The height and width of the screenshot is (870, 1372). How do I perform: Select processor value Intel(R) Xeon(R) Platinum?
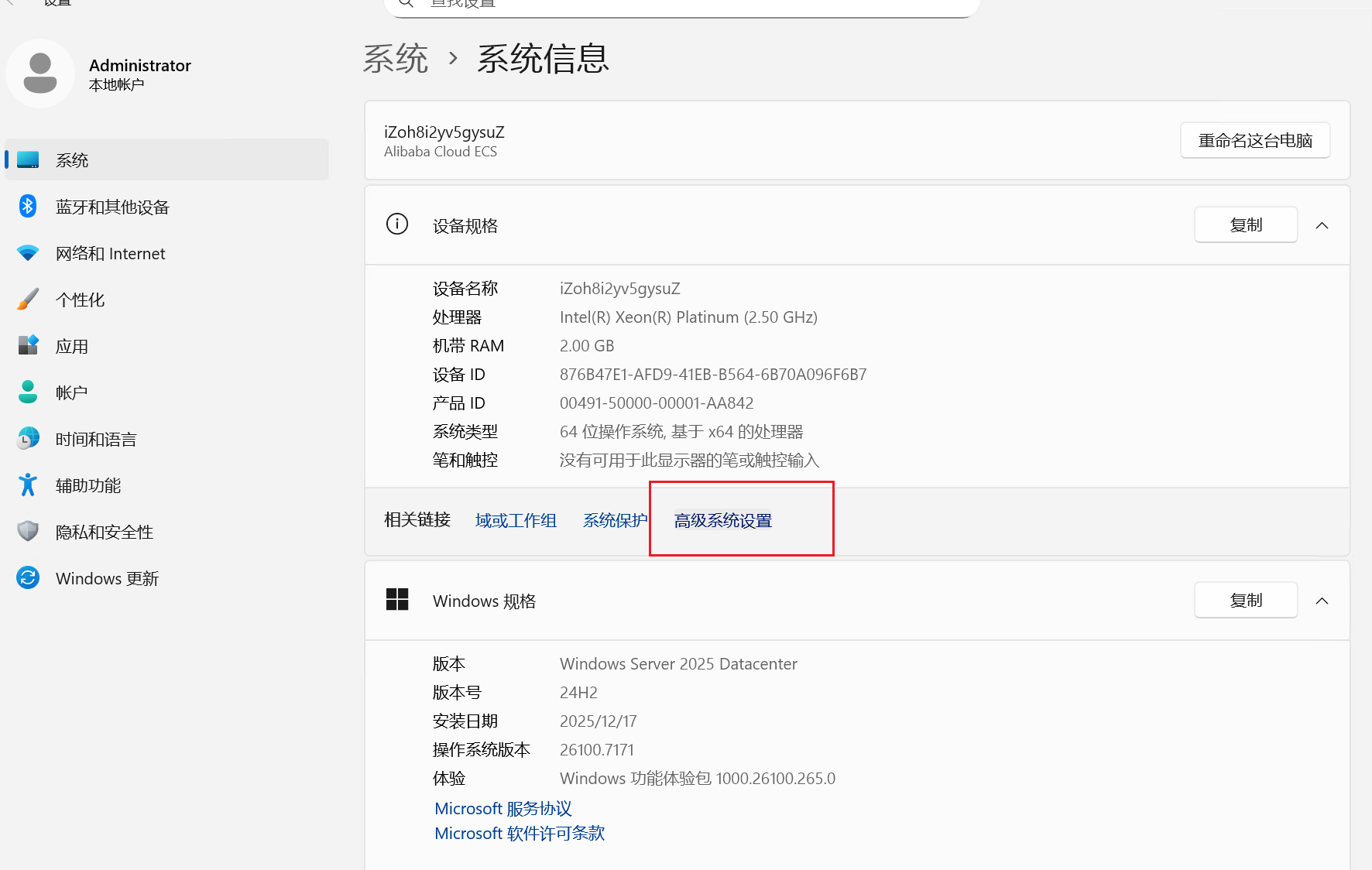pos(688,317)
